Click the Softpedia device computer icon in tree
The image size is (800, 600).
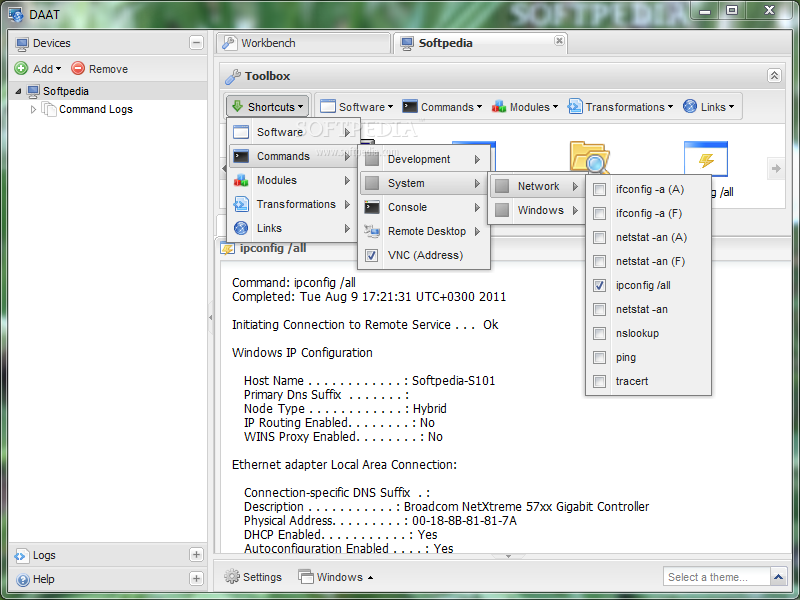pos(33,91)
